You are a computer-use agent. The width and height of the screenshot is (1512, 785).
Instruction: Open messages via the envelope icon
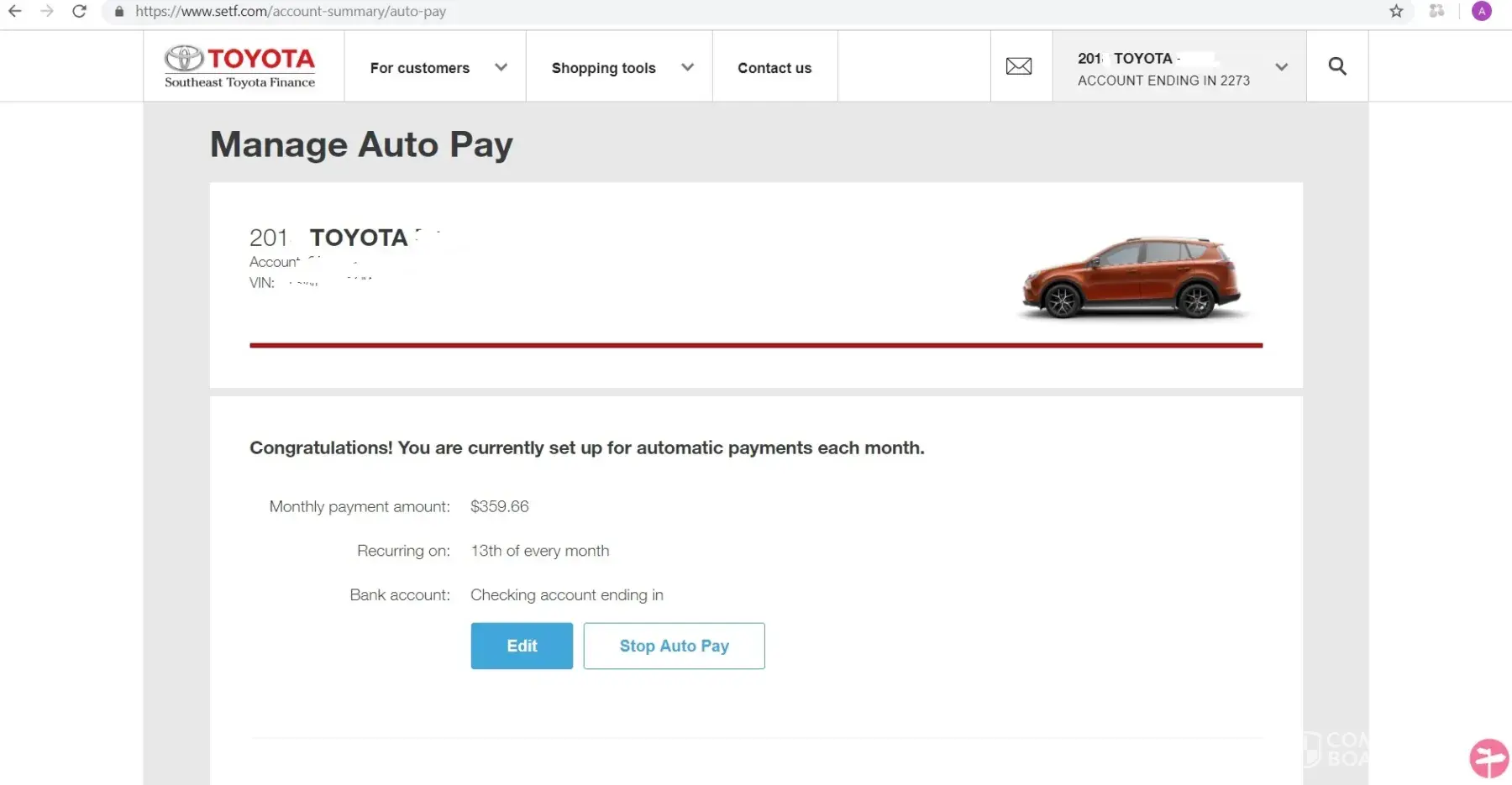1019,66
